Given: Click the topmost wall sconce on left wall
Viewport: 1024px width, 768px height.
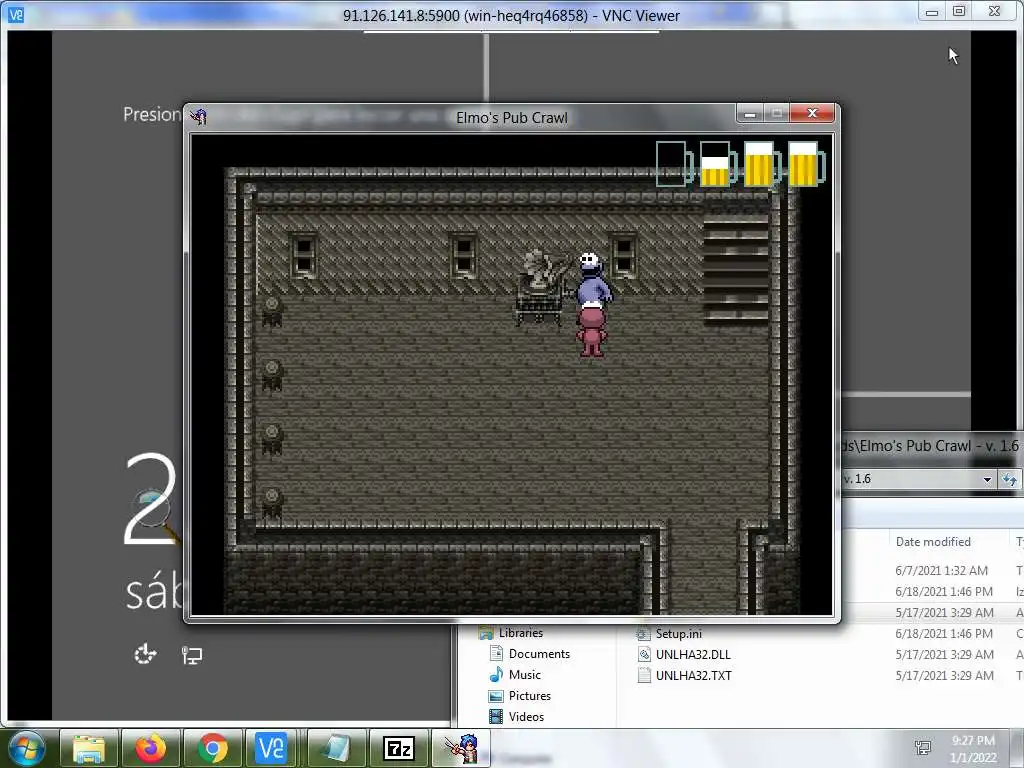Looking at the screenshot, I should pyautogui.click(x=271, y=311).
